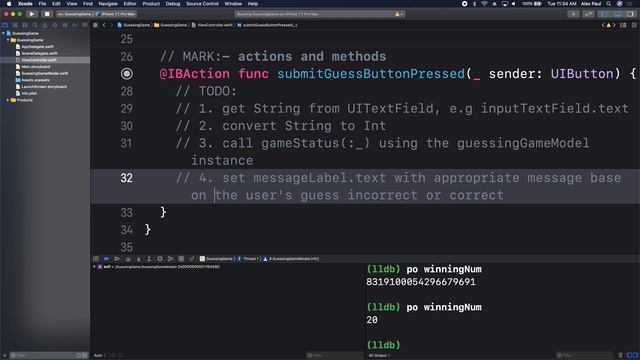Go forward in editor history
The height and width of the screenshot is (360, 640).
[111, 25]
